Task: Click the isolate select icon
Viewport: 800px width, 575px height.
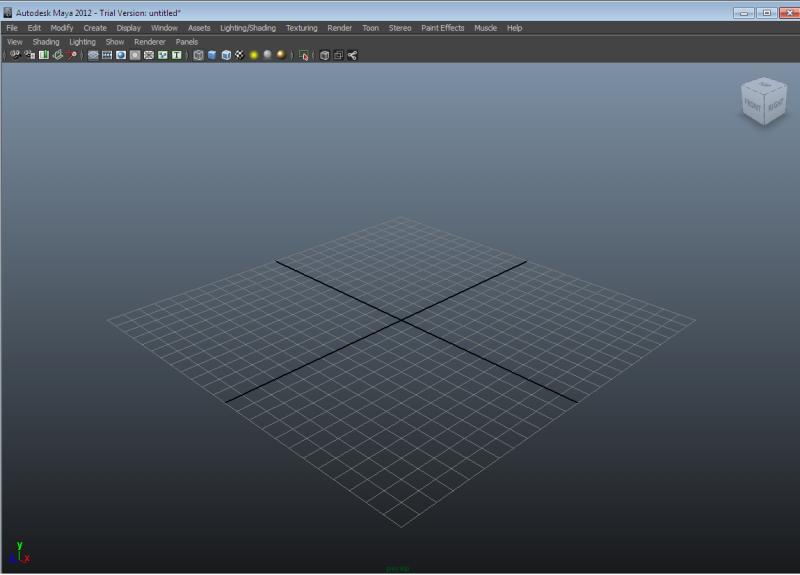Action: pyautogui.click(x=304, y=55)
